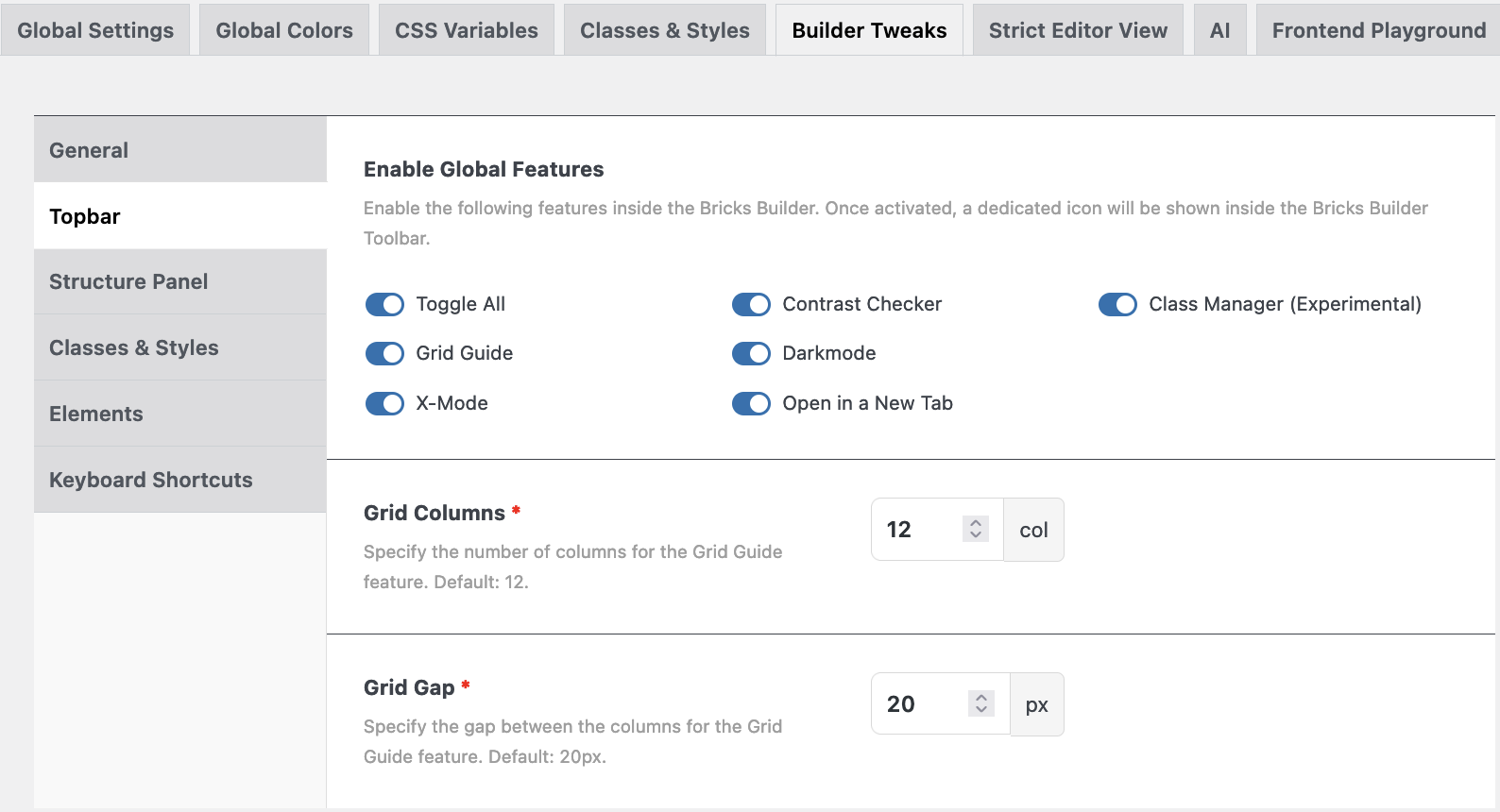This screenshot has width=1500, height=812.
Task: Switch off the Toggle All switch
Action: [384, 304]
